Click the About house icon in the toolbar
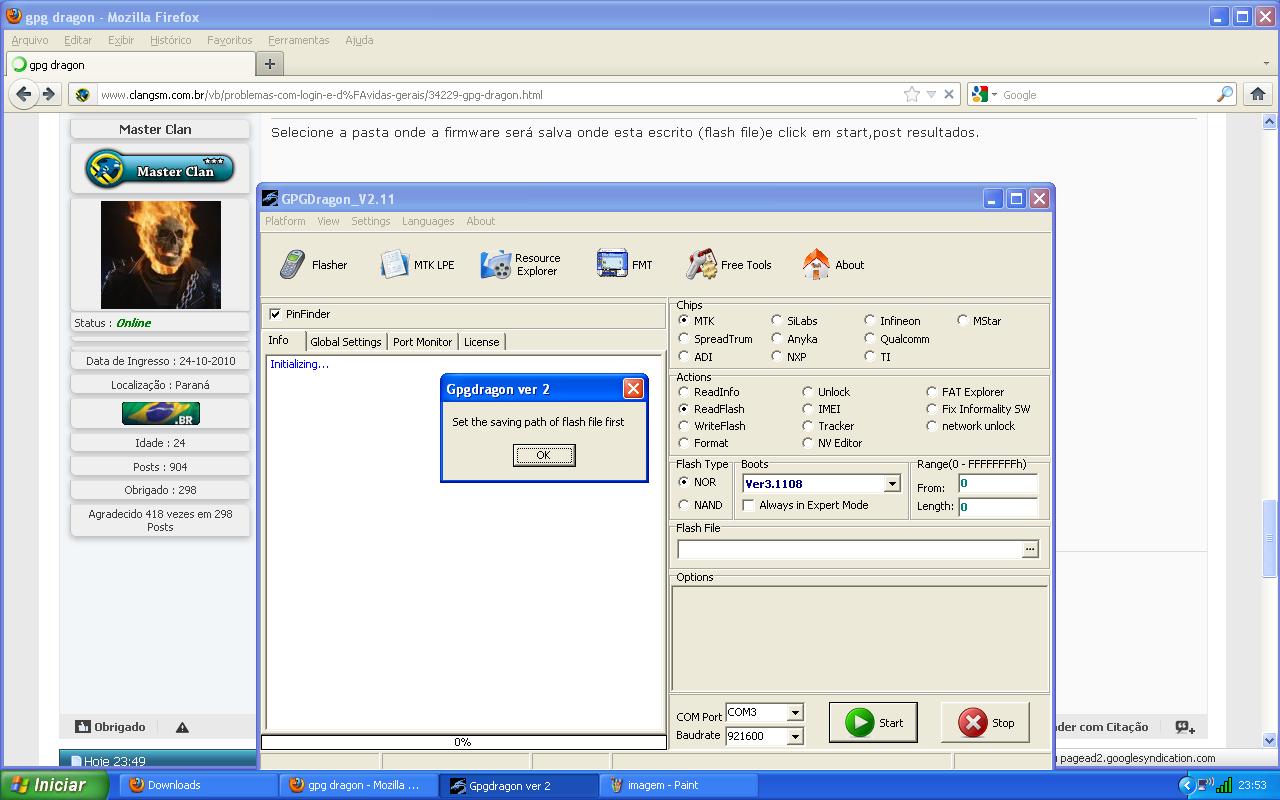 click(816, 265)
